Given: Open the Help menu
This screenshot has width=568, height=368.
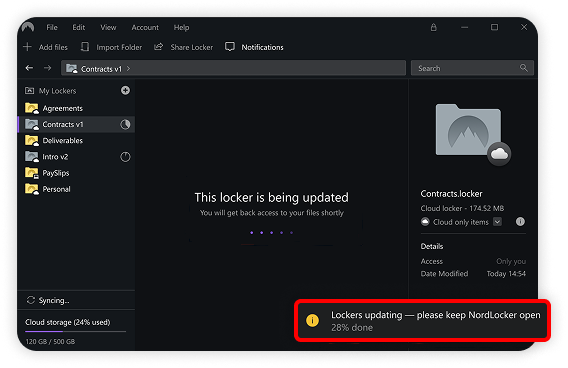Looking at the screenshot, I should point(181,28).
